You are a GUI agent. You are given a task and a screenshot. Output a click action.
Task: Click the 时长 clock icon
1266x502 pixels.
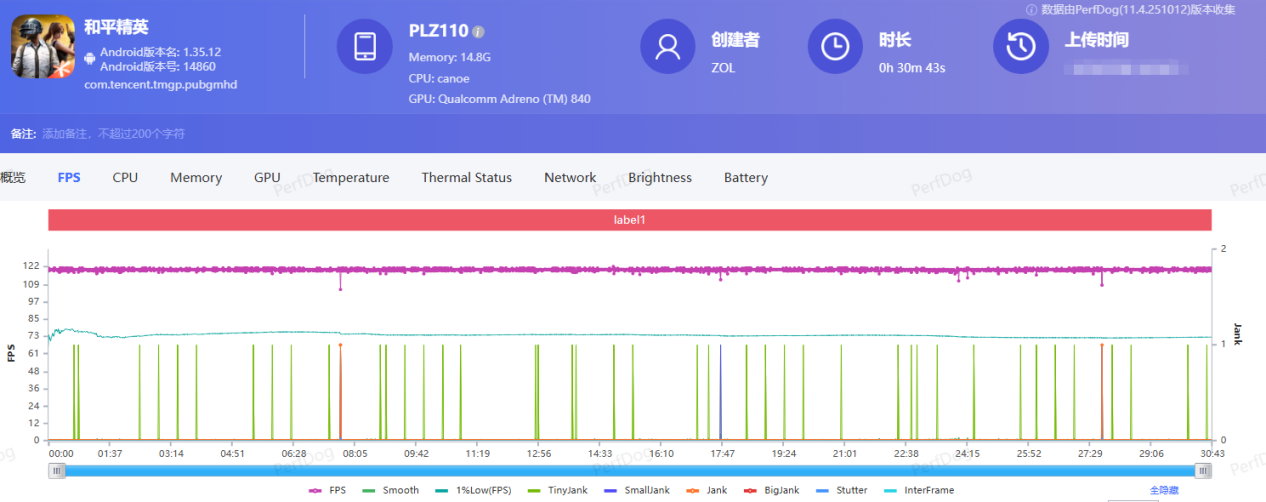click(834, 46)
